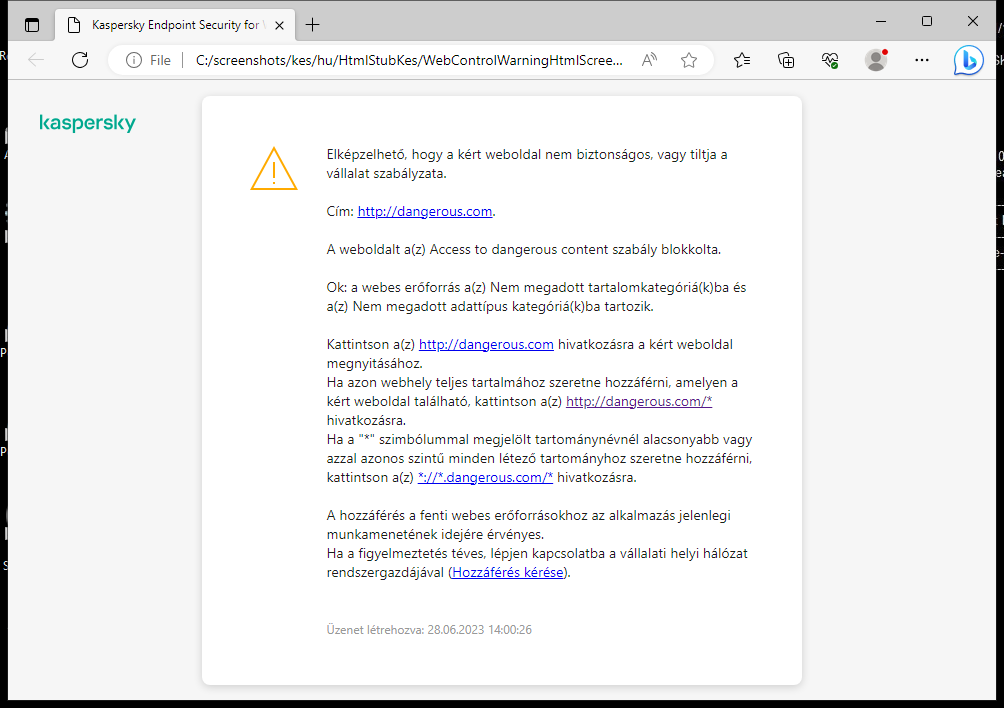Screen dimensions: 1004x708
Task: Open the Favorites list
Action: point(742,60)
